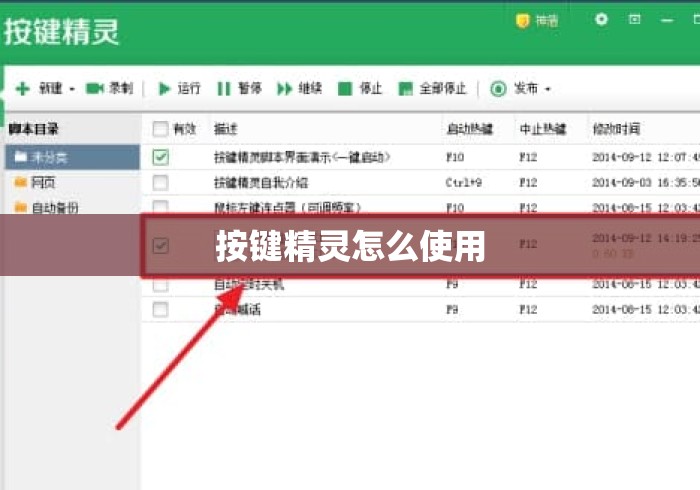This screenshot has width=700, height=490.
Task: Click F9 hotkey of the 喊话 row
Action: pyautogui.click(x=452, y=309)
